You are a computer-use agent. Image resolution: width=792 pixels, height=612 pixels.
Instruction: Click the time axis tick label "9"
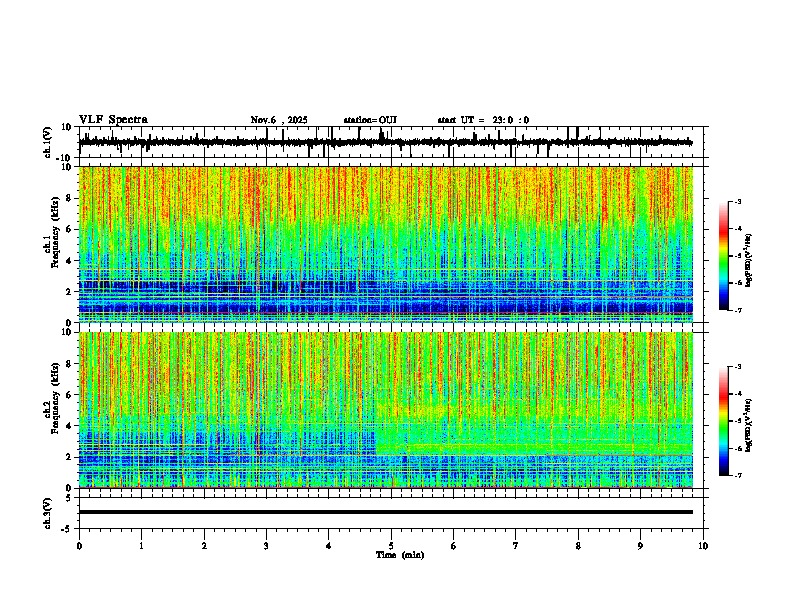[x=640, y=546]
